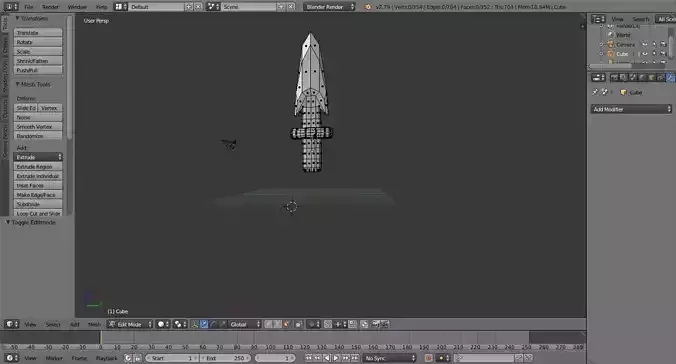Viewport: 676px width, 364px height.
Task: Click the Inset Faces button
Action: (x=38, y=185)
